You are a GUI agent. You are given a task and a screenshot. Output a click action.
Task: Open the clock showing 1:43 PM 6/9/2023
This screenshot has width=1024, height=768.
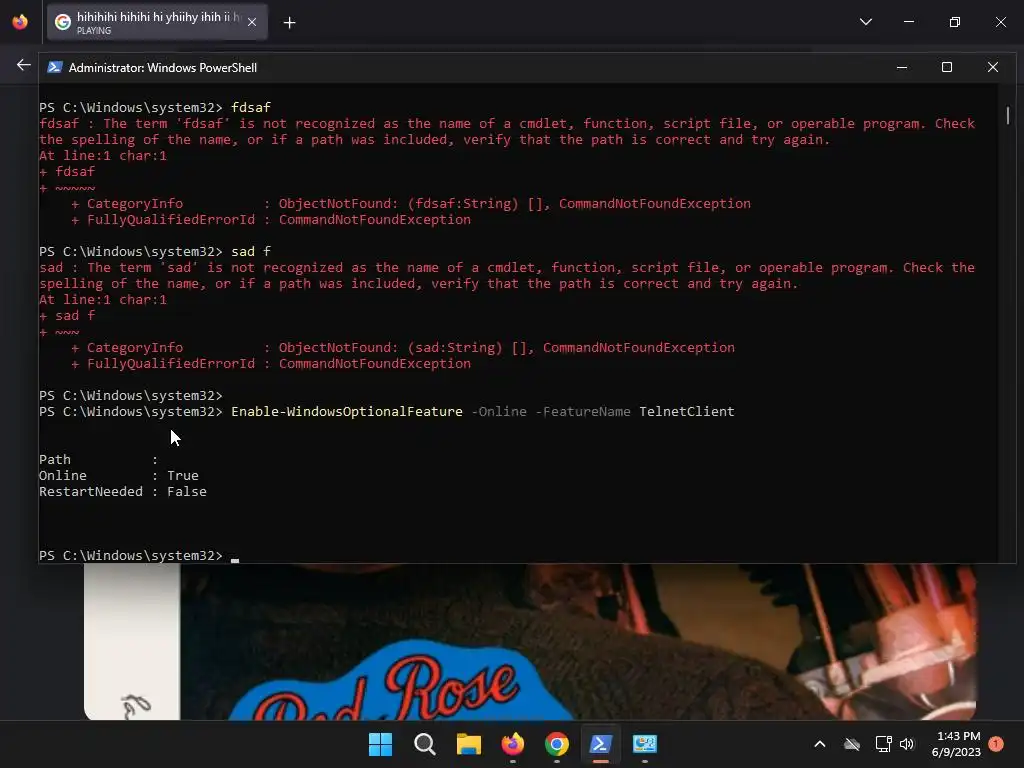(x=956, y=744)
